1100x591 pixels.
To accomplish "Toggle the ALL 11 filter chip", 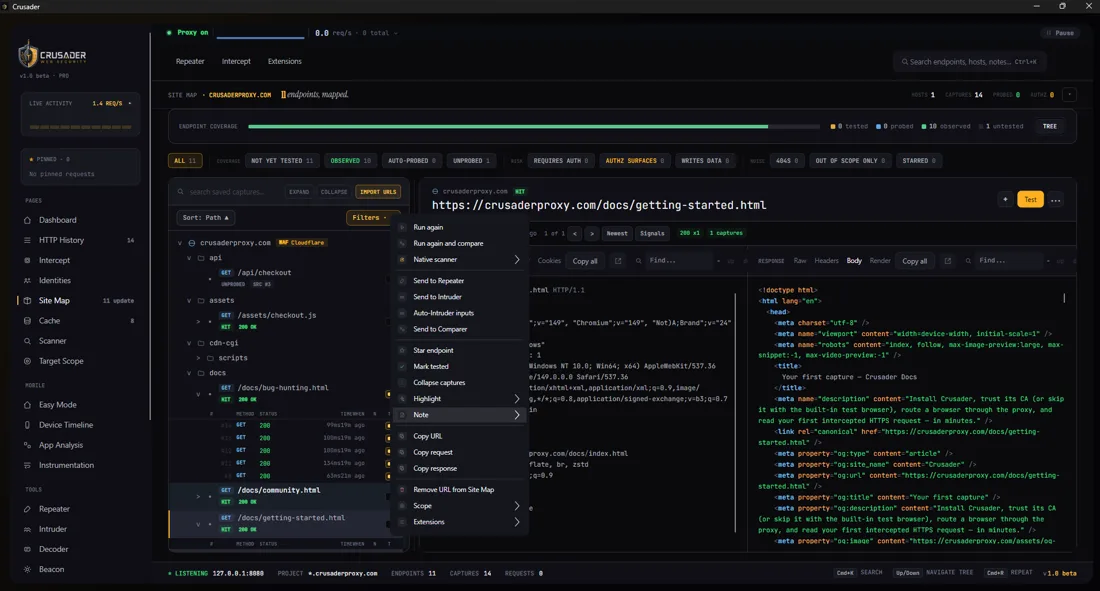I will click(185, 161).
